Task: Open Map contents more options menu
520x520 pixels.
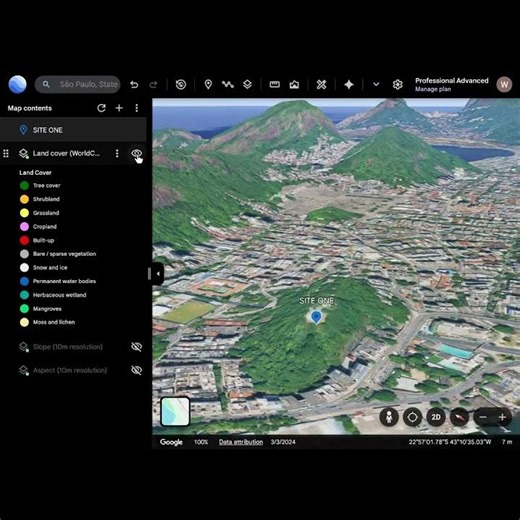Action: pyautogui.click(x=137, y=108)
